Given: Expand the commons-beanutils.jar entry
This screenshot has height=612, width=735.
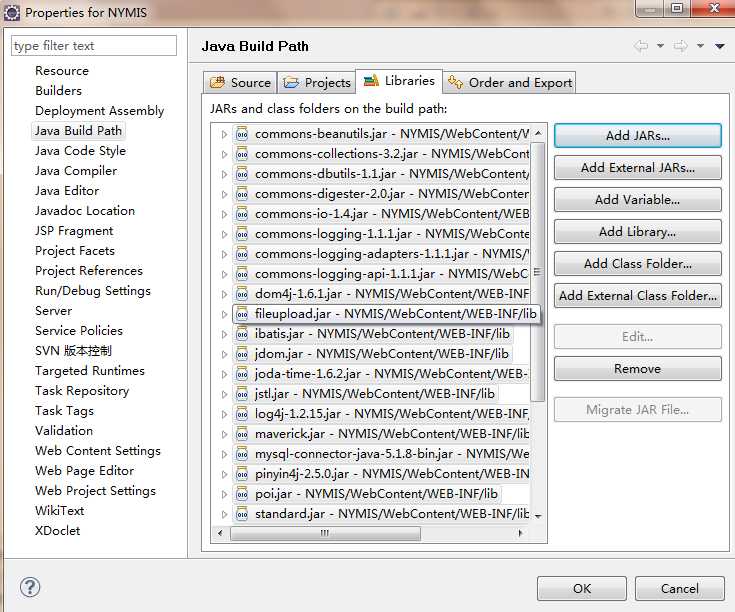Looking at the screenshot, I should pyautogui.click(x=224, y=134).
